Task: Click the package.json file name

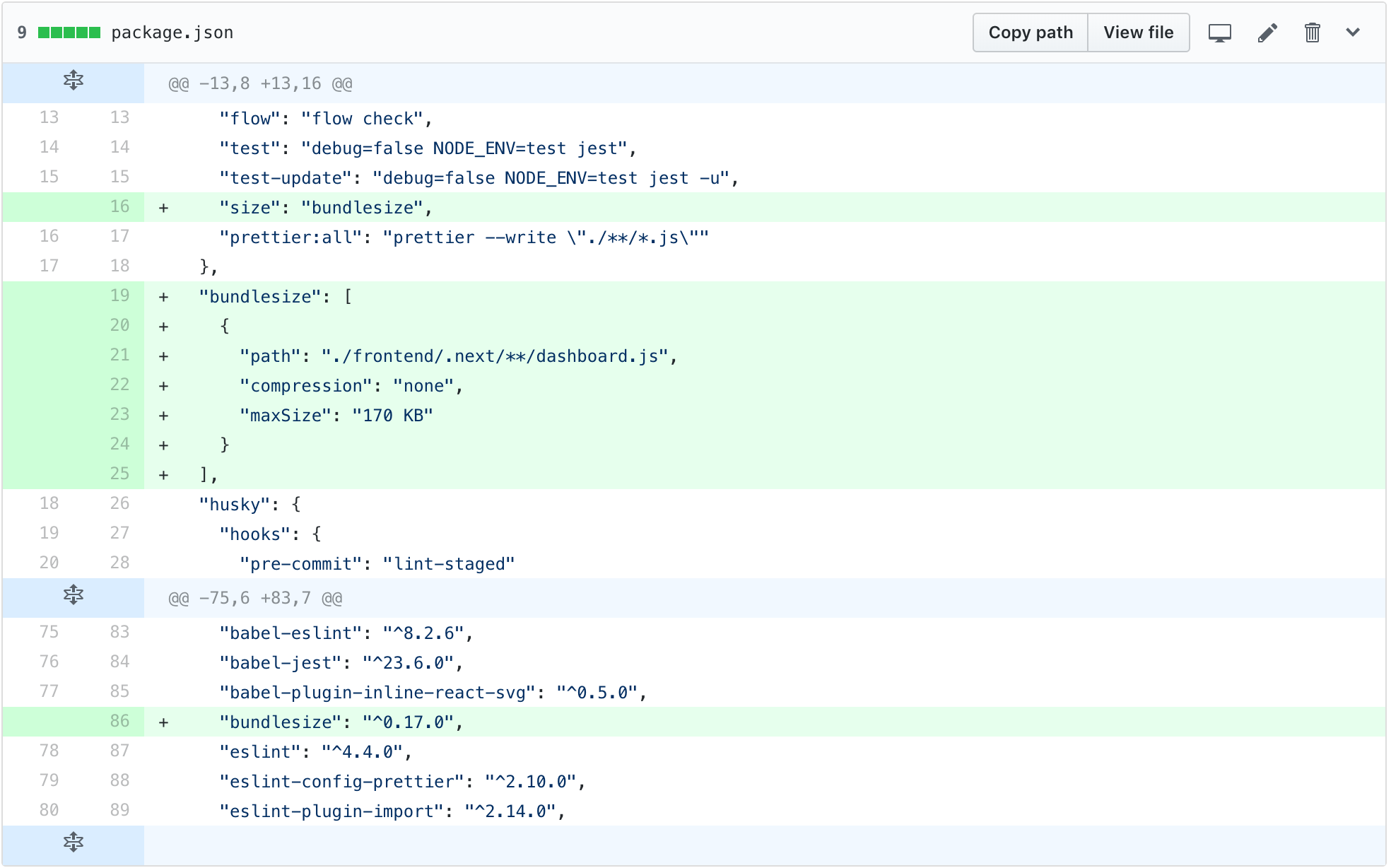Action: tap(172, 33)
